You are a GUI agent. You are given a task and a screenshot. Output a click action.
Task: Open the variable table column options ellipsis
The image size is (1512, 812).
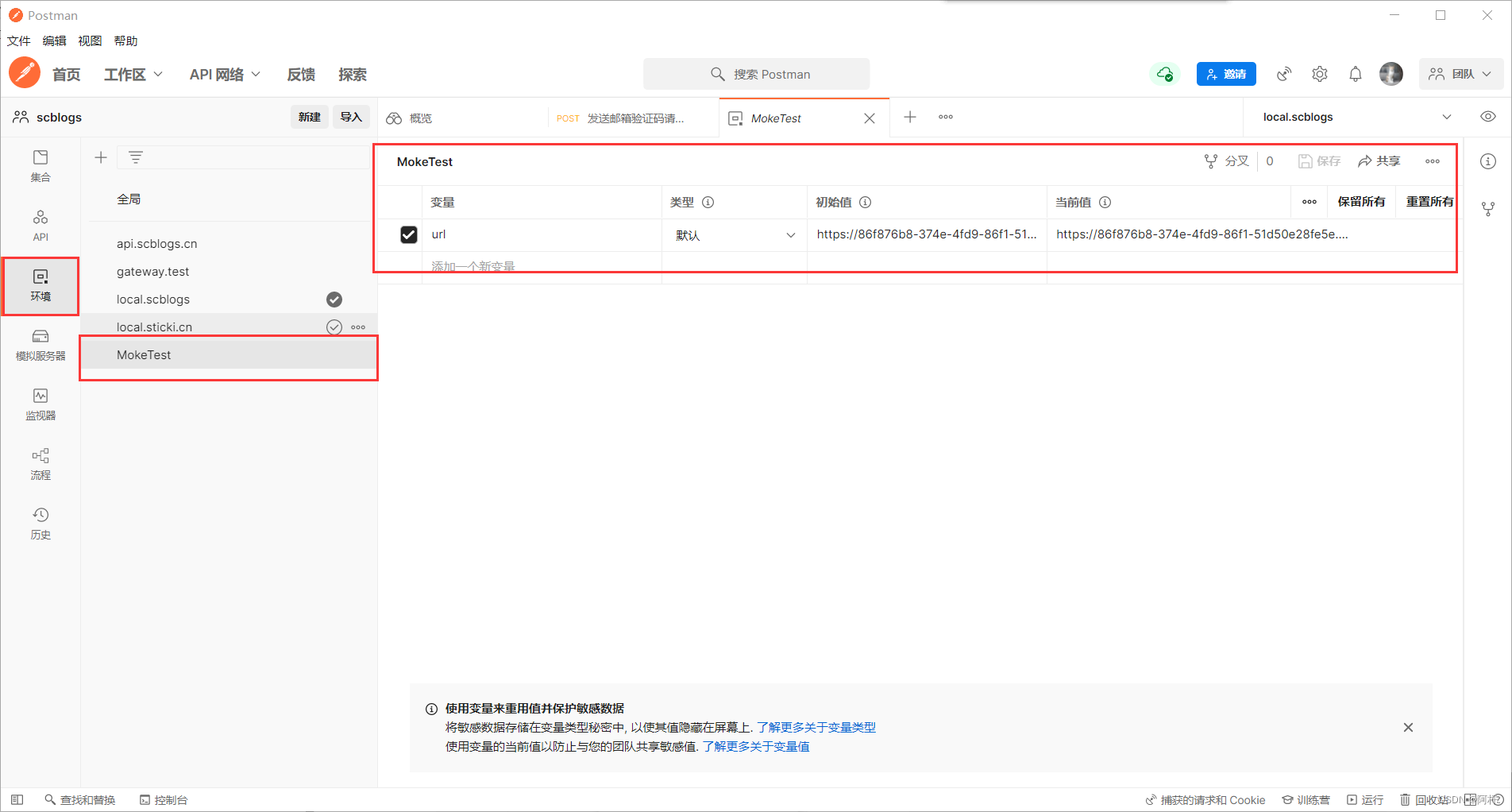click(x=1309, y=202)
